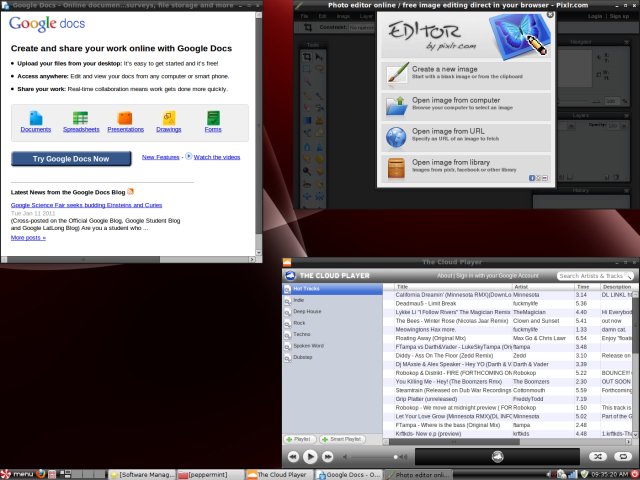
Task: Open Google Science Fair blog post link
Action: [x=87, y=205]
